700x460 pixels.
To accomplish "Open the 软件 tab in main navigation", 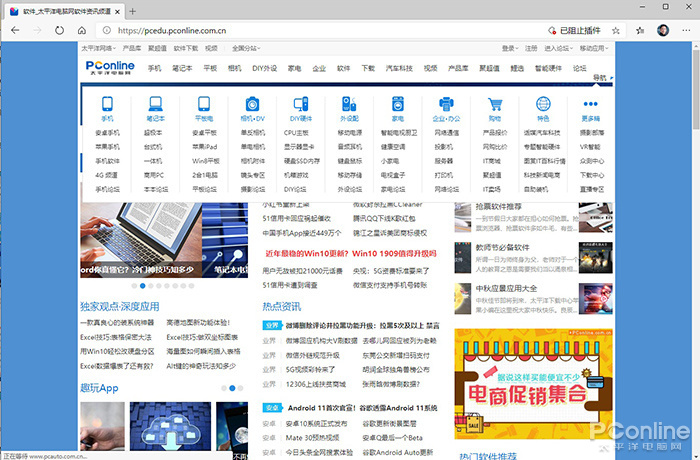I will 343,68.
